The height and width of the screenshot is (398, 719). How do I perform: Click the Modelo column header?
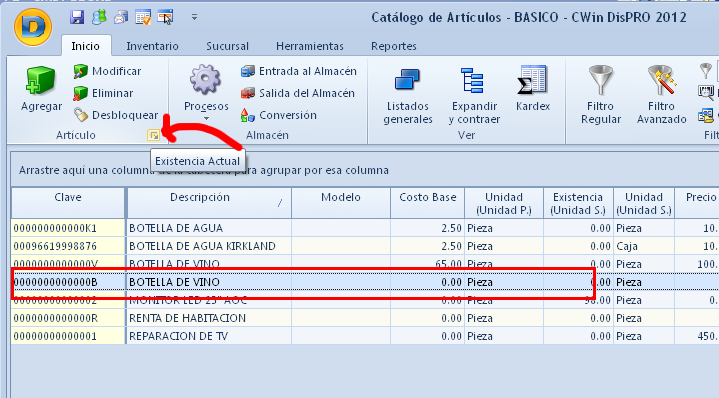341,203
